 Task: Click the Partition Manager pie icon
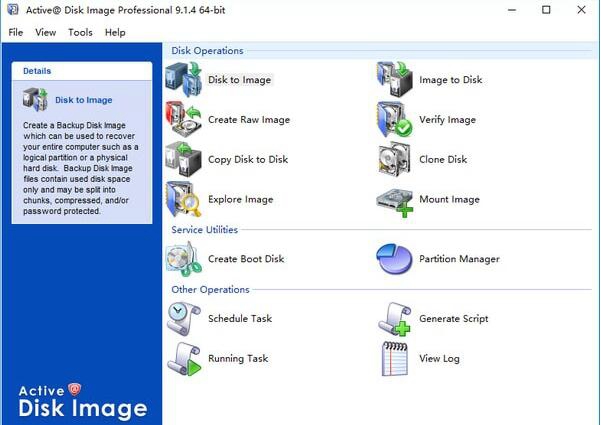394,259
